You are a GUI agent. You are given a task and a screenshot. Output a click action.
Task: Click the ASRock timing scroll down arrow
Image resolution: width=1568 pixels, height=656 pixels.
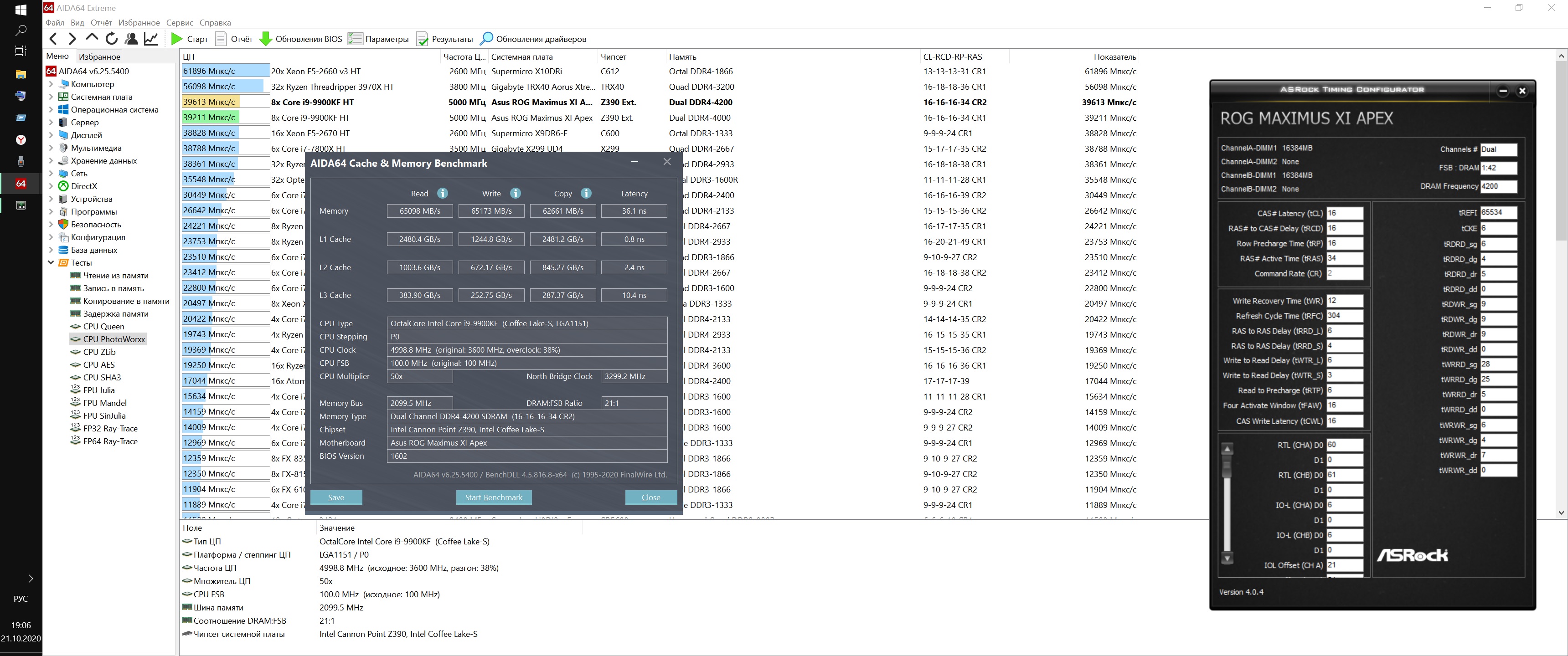coord(1228,558)
